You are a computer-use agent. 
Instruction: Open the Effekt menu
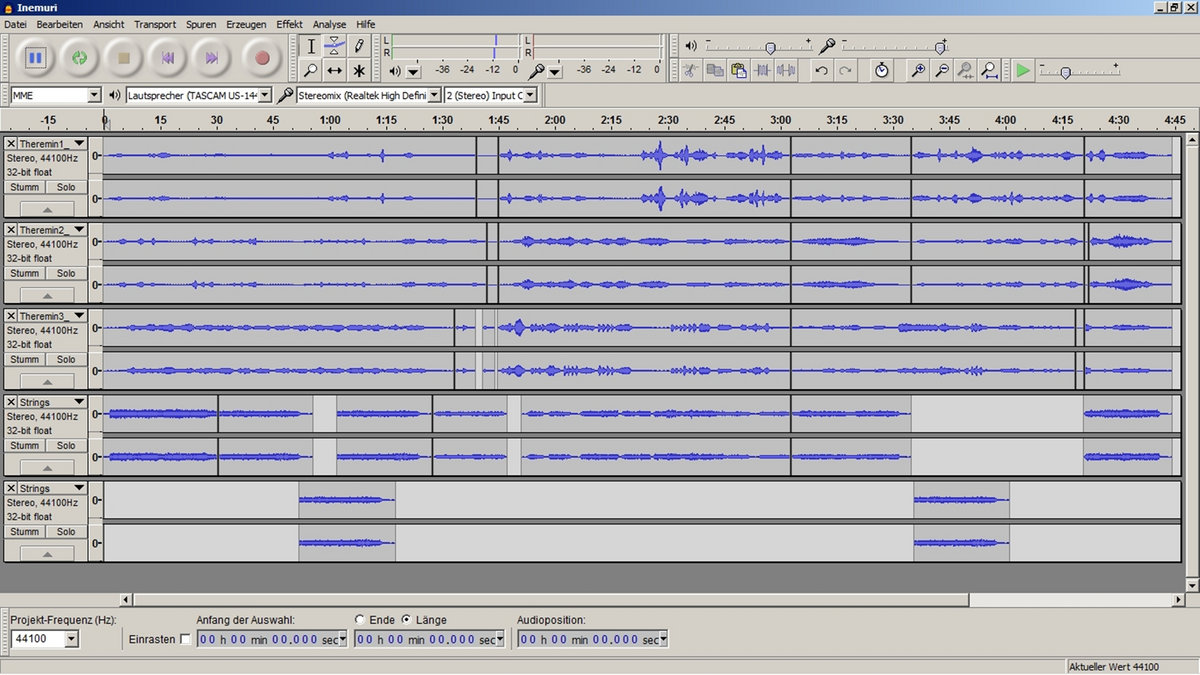[x=289, y=24]
